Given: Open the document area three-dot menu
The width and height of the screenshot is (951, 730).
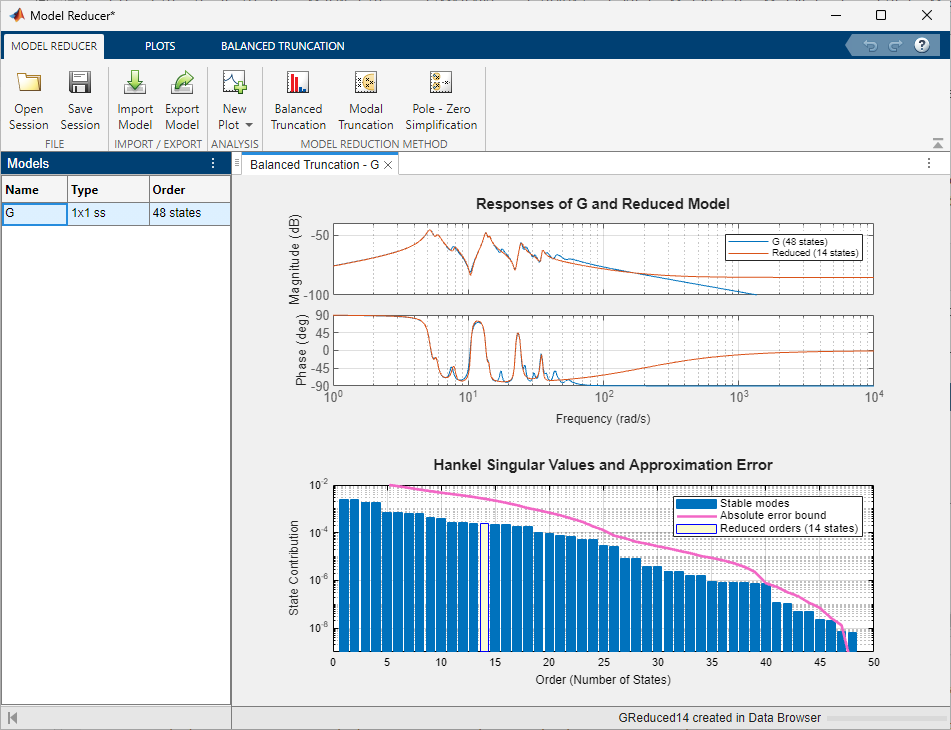Looking at the screenshot, I should click(x=929, y=164).
